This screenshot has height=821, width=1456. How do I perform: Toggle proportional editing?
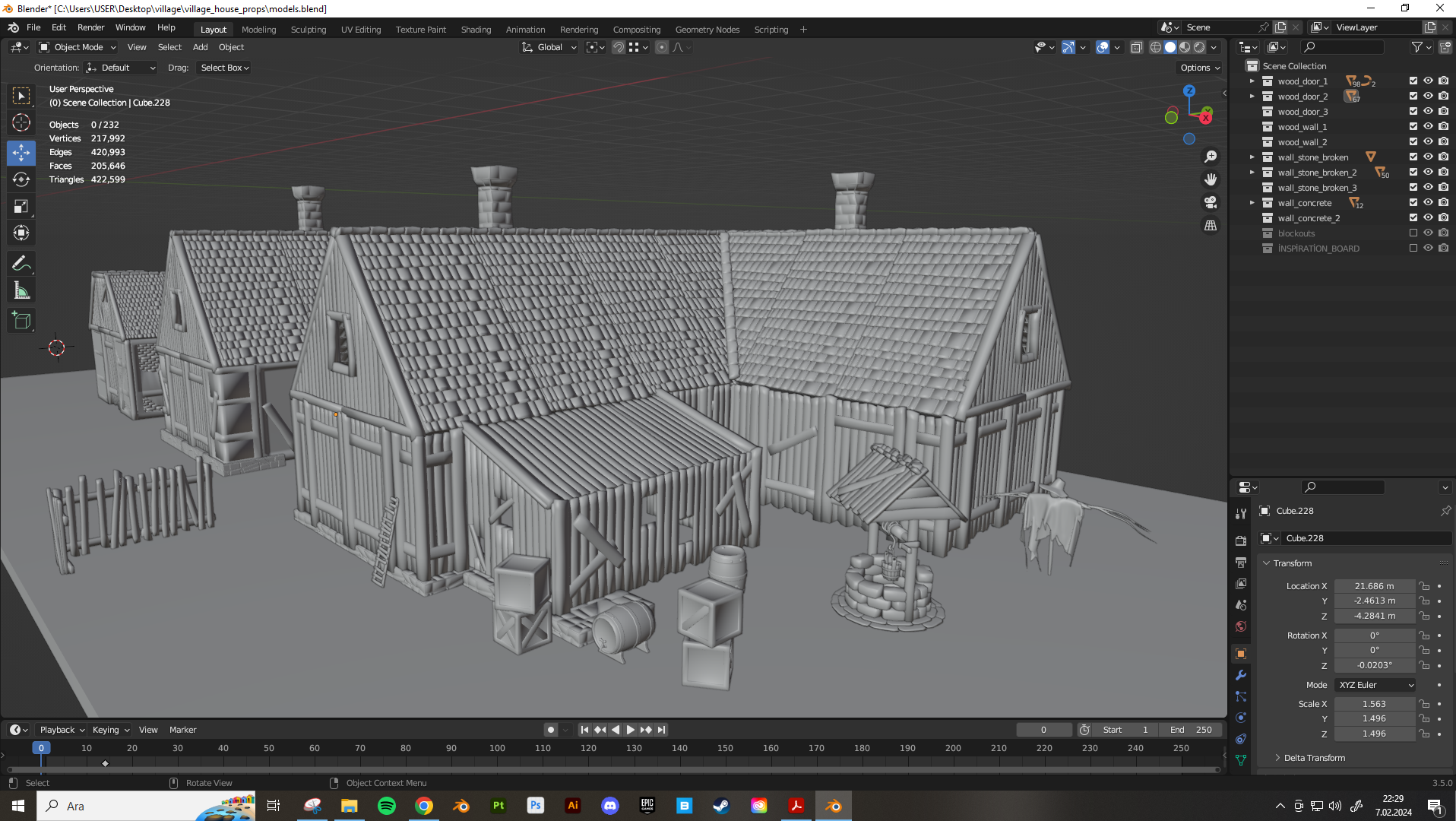tap(662, 47)
